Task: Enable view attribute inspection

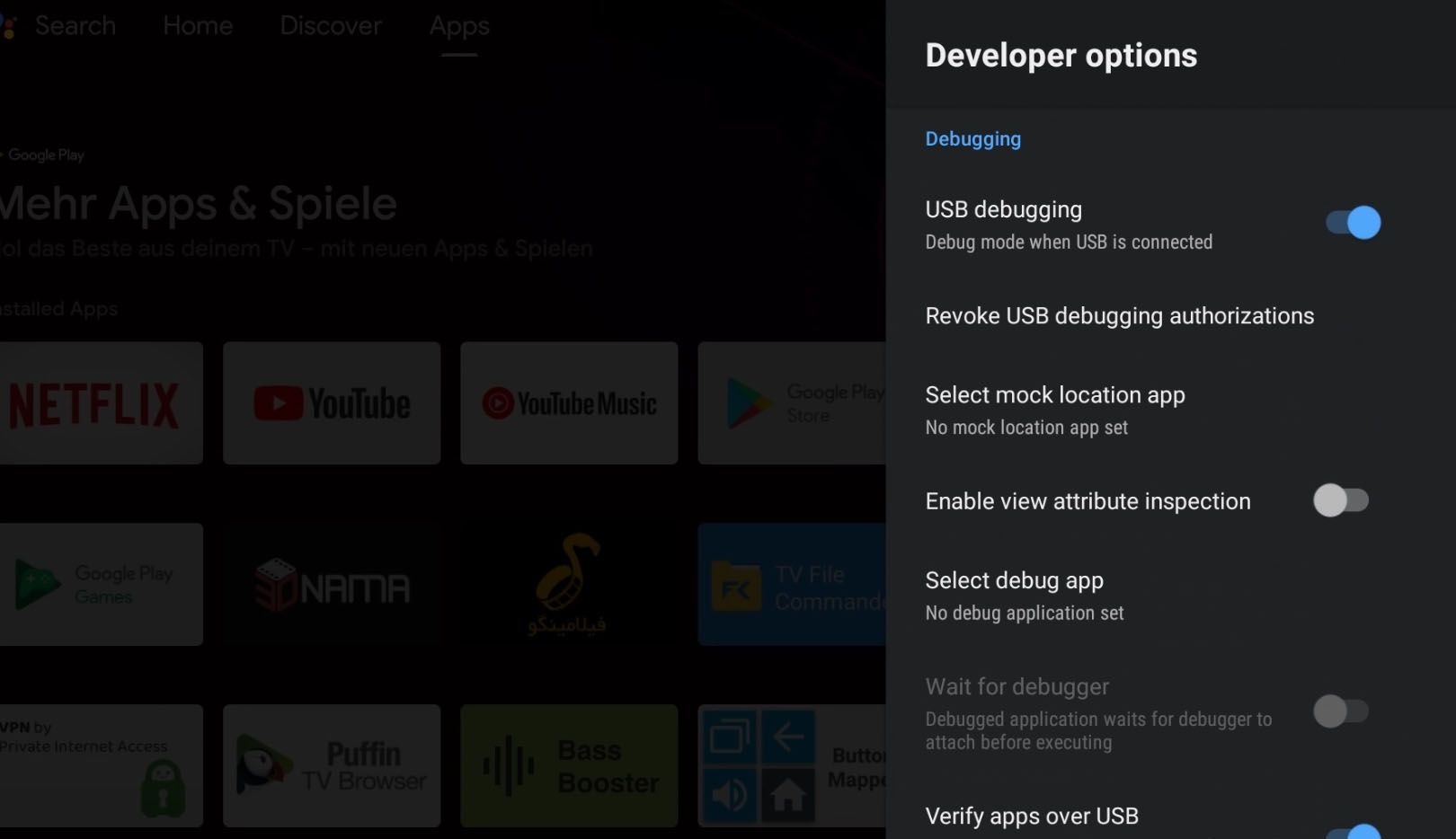Action: pyautogui.click(x=1343, y=501)
